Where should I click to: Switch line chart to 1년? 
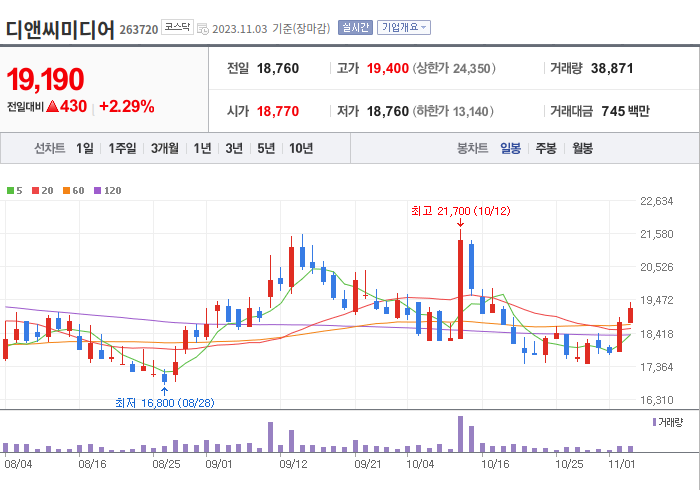coord(202,148)
